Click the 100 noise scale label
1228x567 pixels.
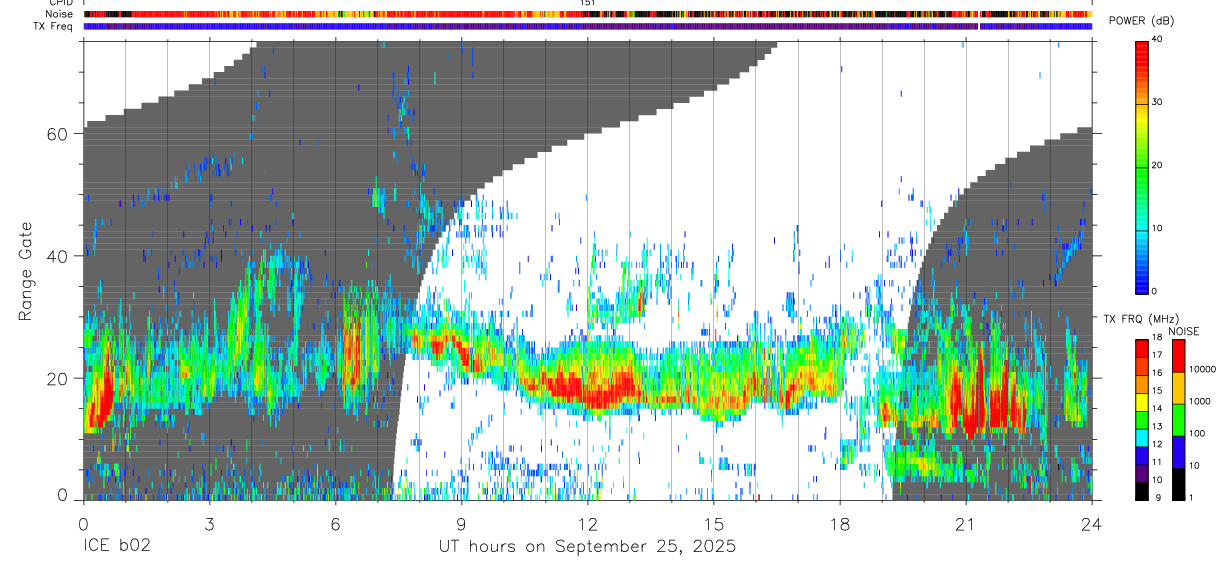pos(1198,434)
